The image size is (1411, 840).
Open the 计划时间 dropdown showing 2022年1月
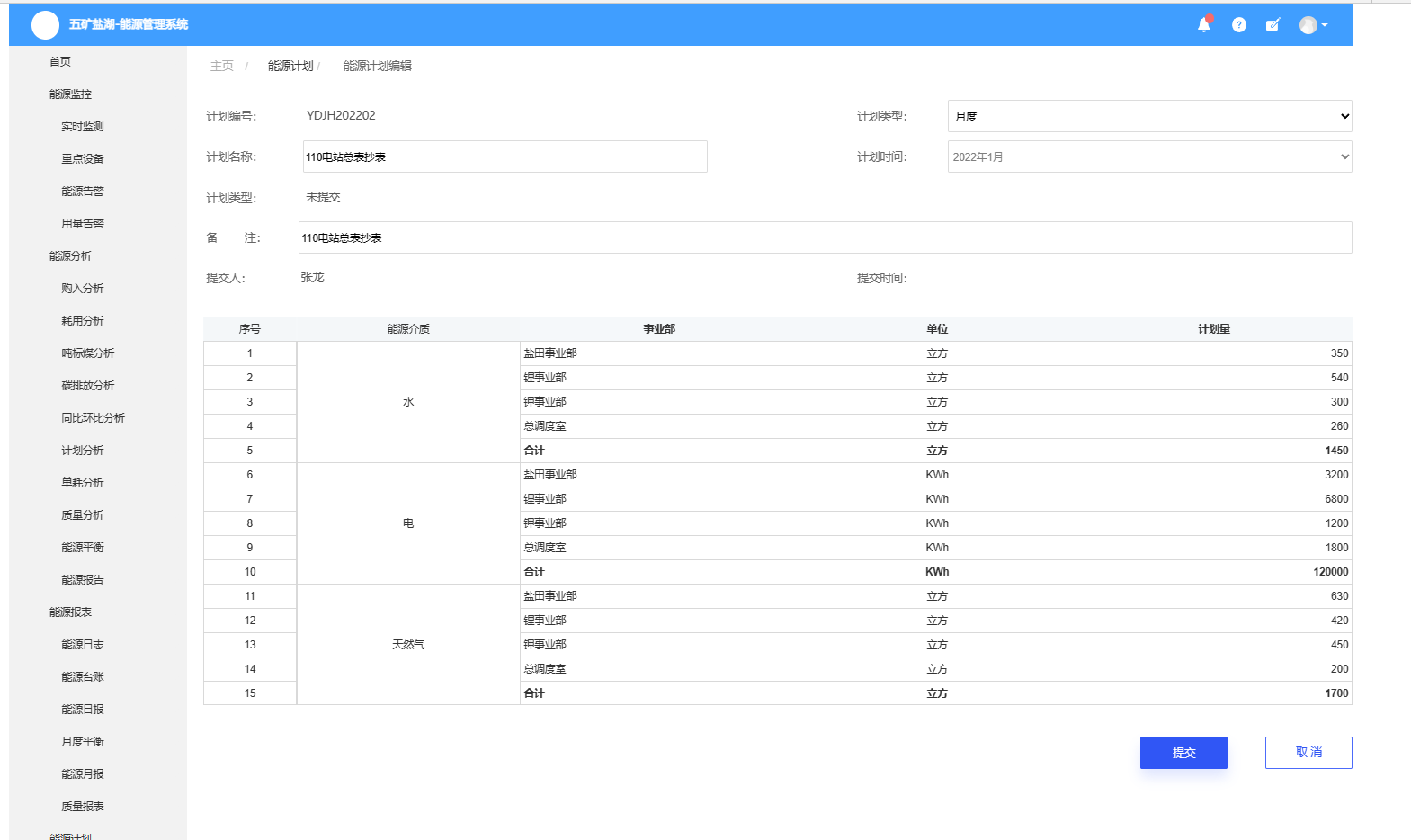click(1149, 156)
